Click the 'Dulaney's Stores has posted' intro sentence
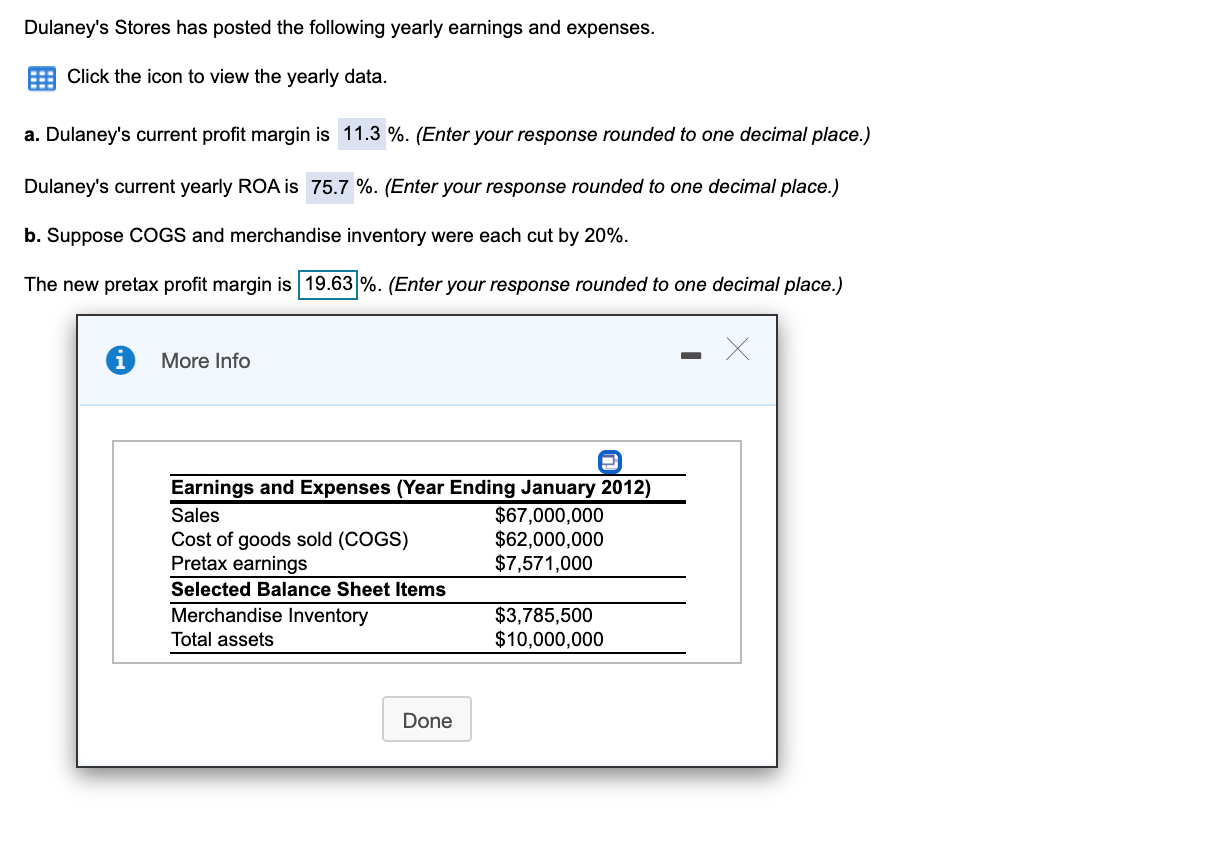 (x=340, y=28)
